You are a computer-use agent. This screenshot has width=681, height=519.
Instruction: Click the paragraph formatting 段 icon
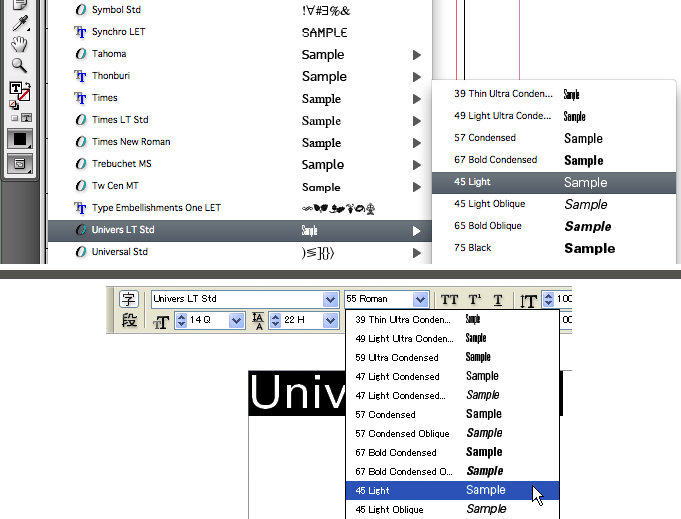[x=129, y=321]
